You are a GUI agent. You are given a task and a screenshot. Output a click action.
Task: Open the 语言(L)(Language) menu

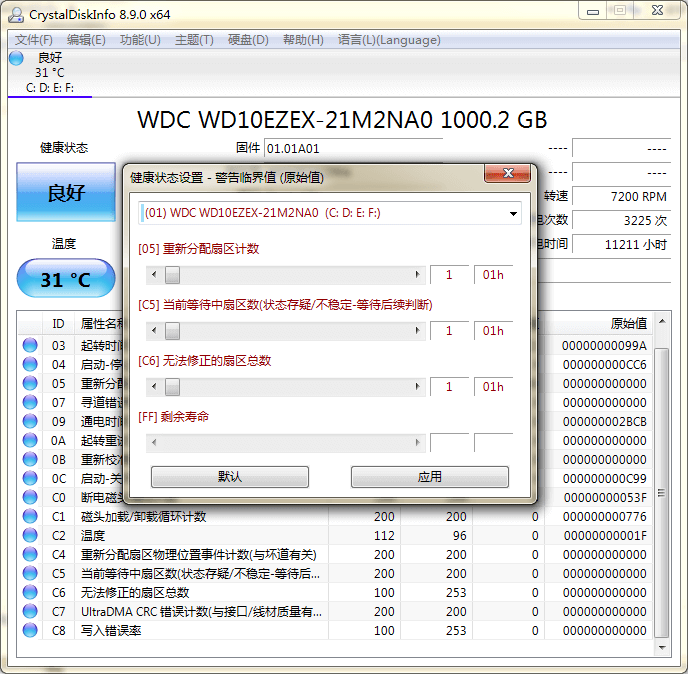tap(389, 40)
